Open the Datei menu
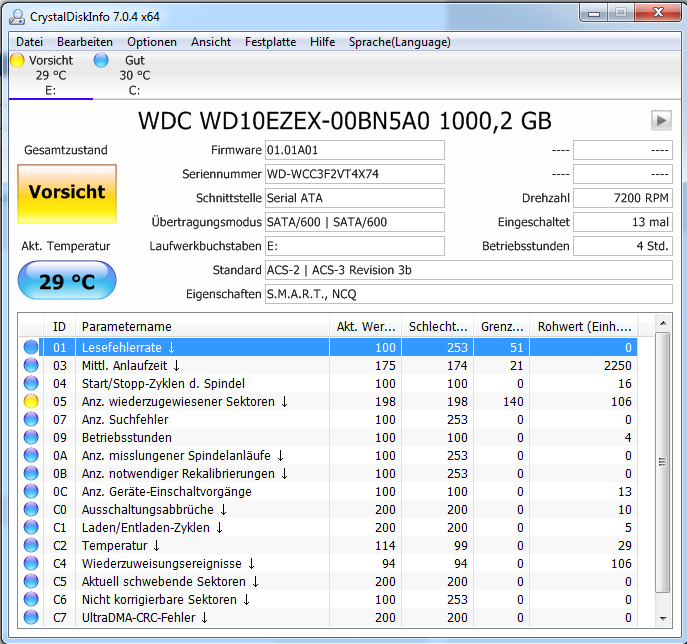 29,42
